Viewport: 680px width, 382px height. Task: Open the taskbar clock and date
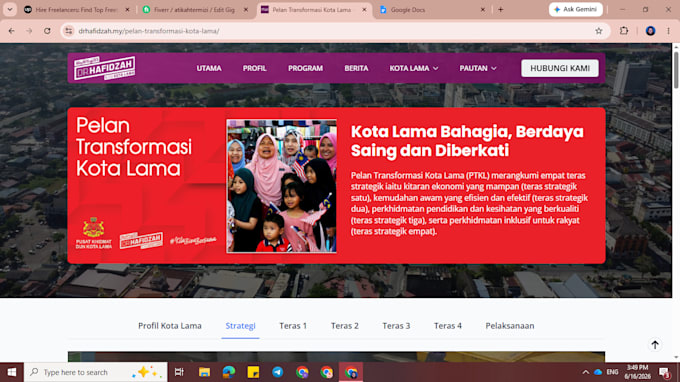click(637, 372)
